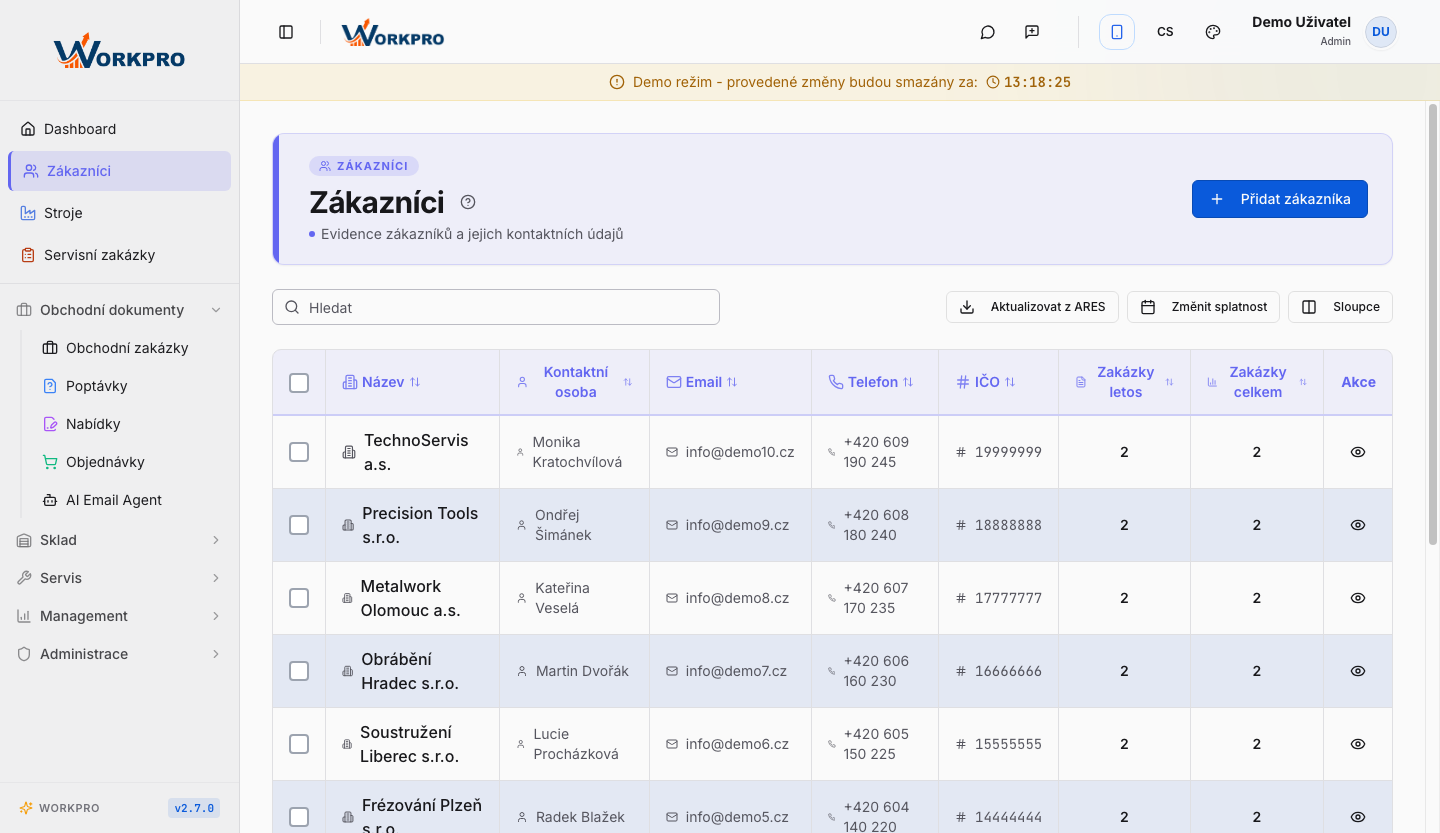1440x833 pixels.
Task: View Precision Tools s.r.o. eye icon
Action: point(1357,525)
